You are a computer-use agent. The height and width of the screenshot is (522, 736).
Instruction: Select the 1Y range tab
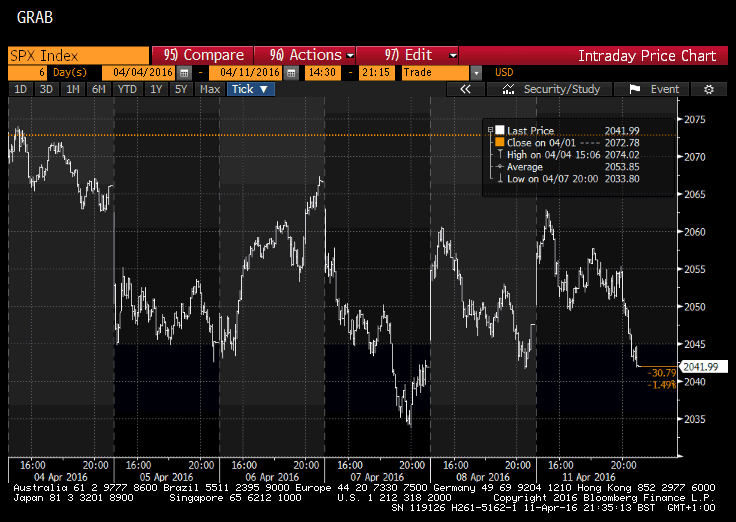(156, 89)
